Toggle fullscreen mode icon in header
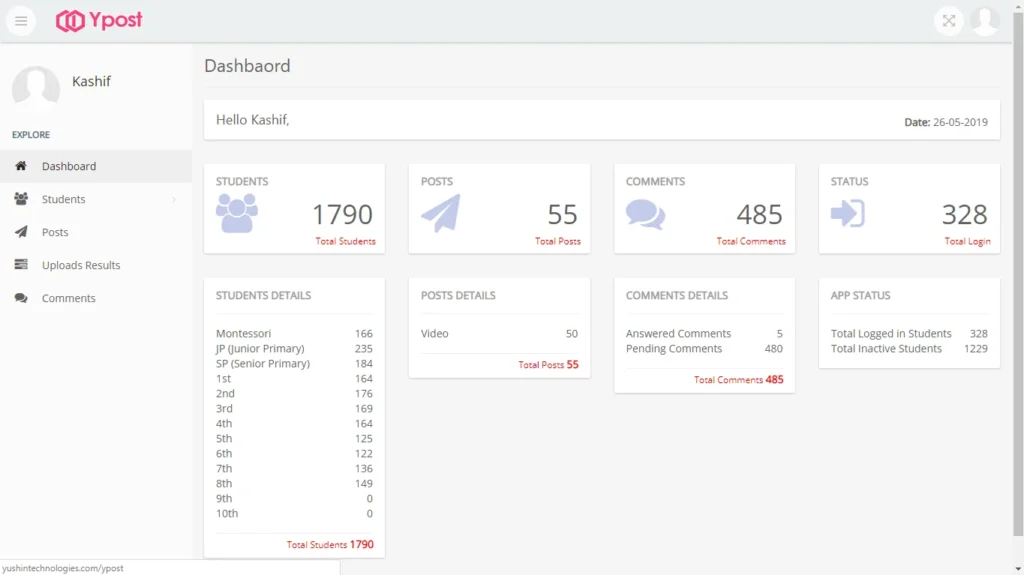 [948, 21]
